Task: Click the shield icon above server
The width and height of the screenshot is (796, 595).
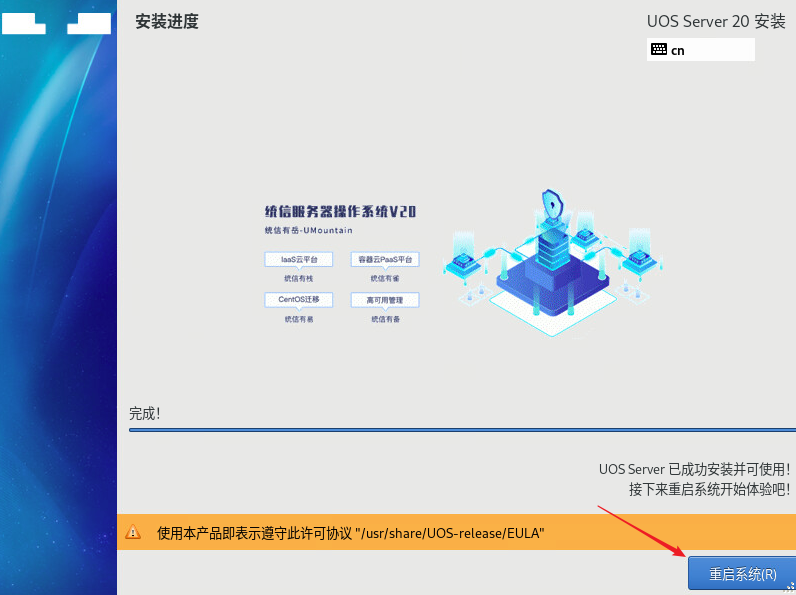Action: pos(552,204)
